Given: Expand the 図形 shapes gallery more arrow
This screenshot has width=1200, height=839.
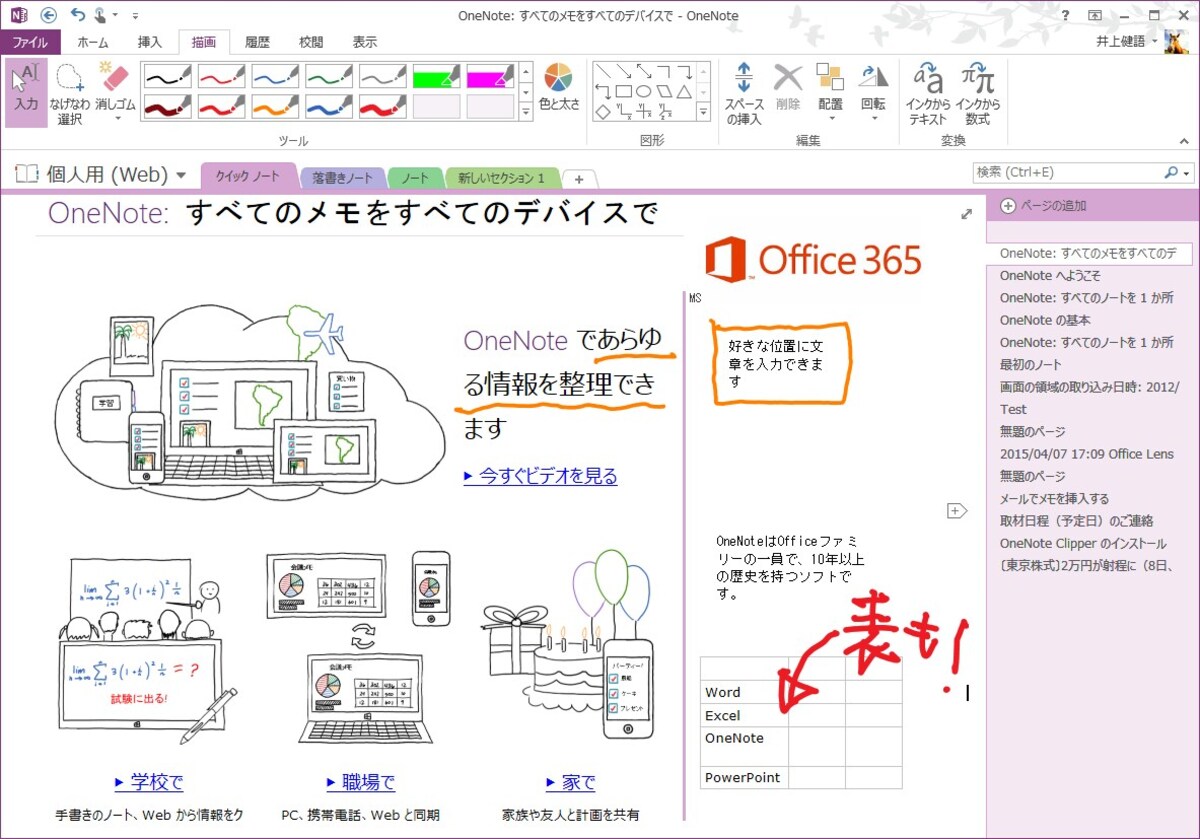Looking at the screenshot, I should [703, 111].
